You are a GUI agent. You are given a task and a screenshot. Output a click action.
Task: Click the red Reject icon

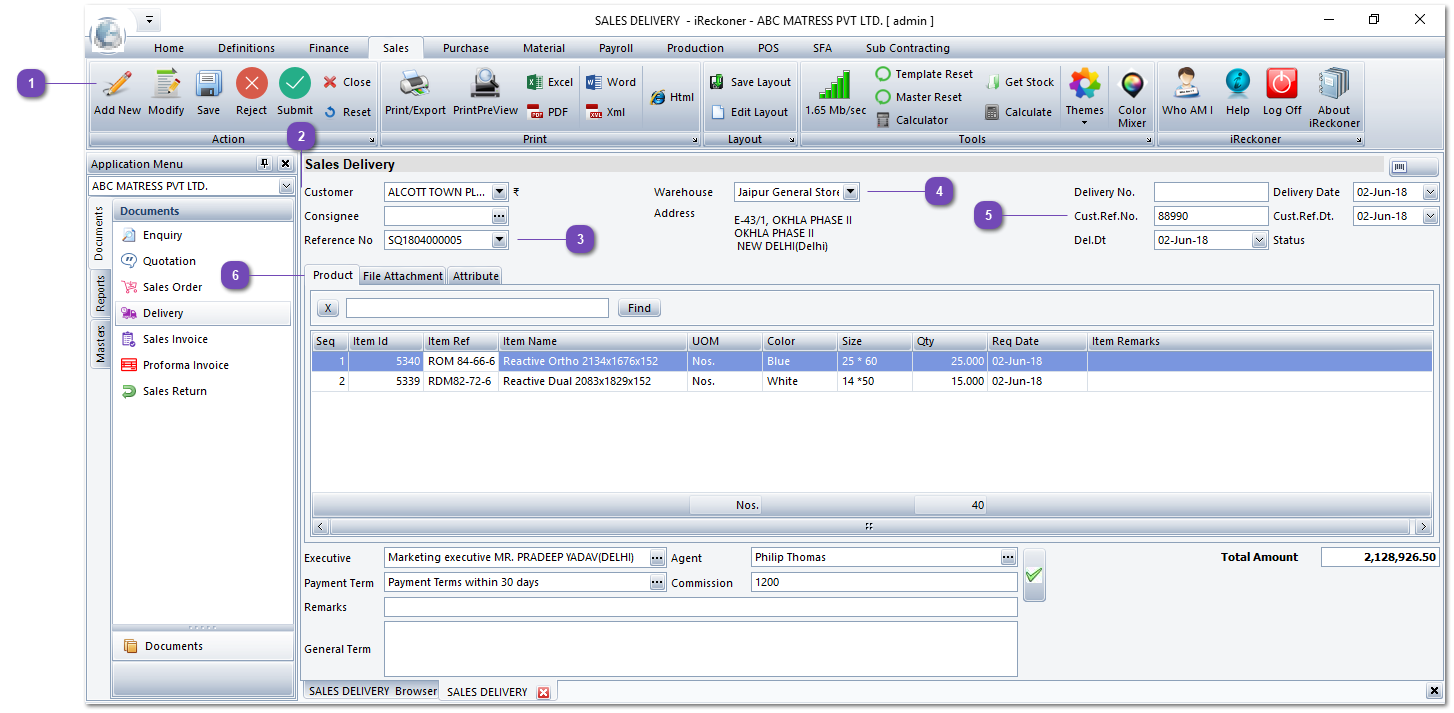[252, 84]
